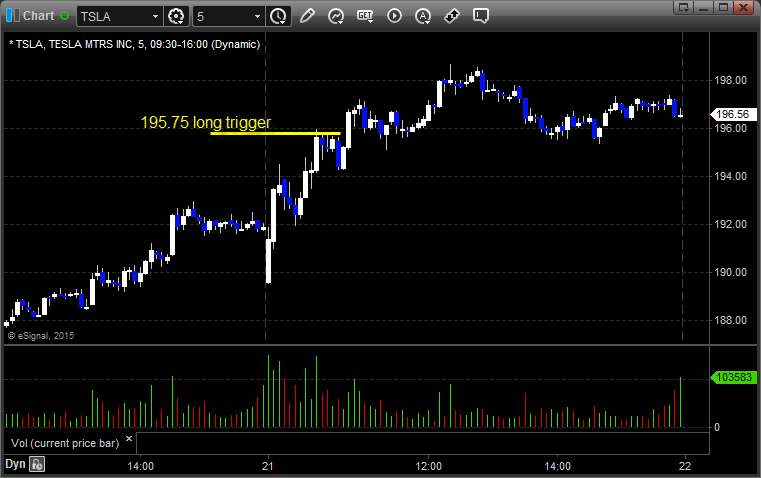This screenshot has width=761, height=478.
Task: Minimize the Chart window
Action: tap(703, 7)
